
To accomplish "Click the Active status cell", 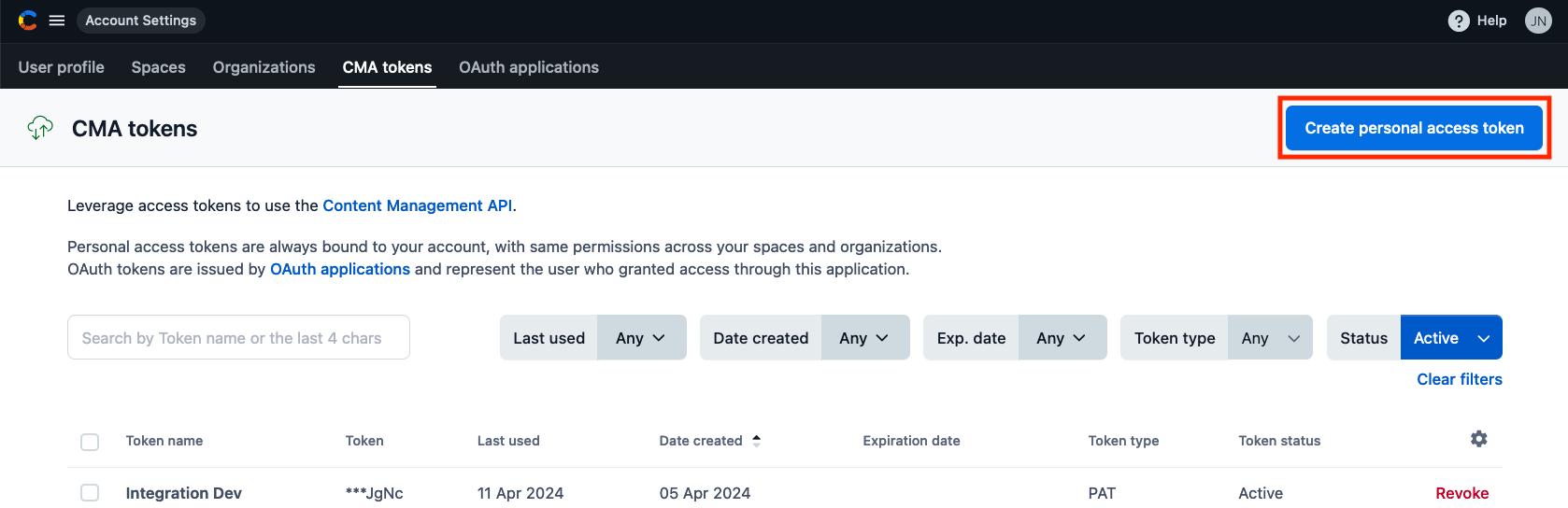I will [x=1261, y=493].
